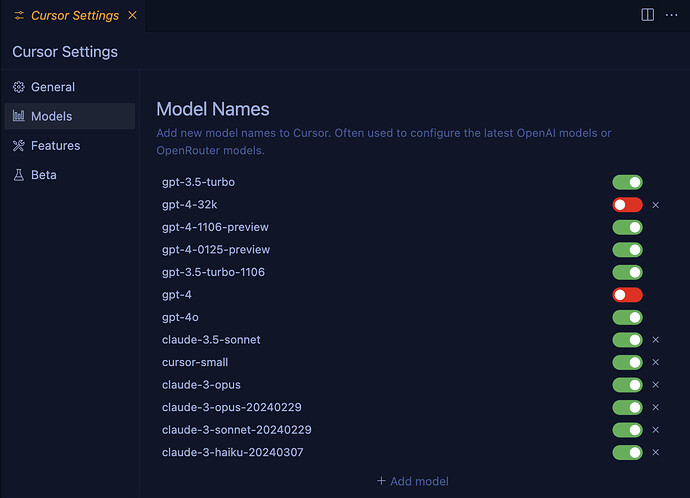Disable the claude-3-sonnet-20240229 toggle

click(x=628, y=430)
